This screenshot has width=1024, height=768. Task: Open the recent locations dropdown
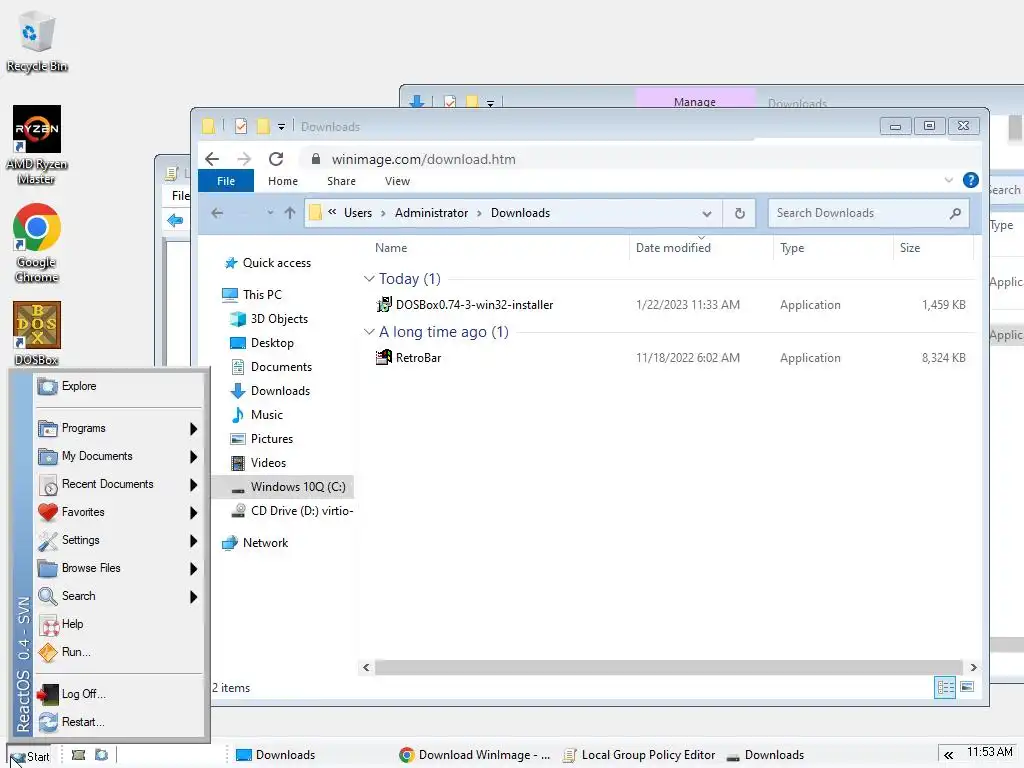coord(270,213)
